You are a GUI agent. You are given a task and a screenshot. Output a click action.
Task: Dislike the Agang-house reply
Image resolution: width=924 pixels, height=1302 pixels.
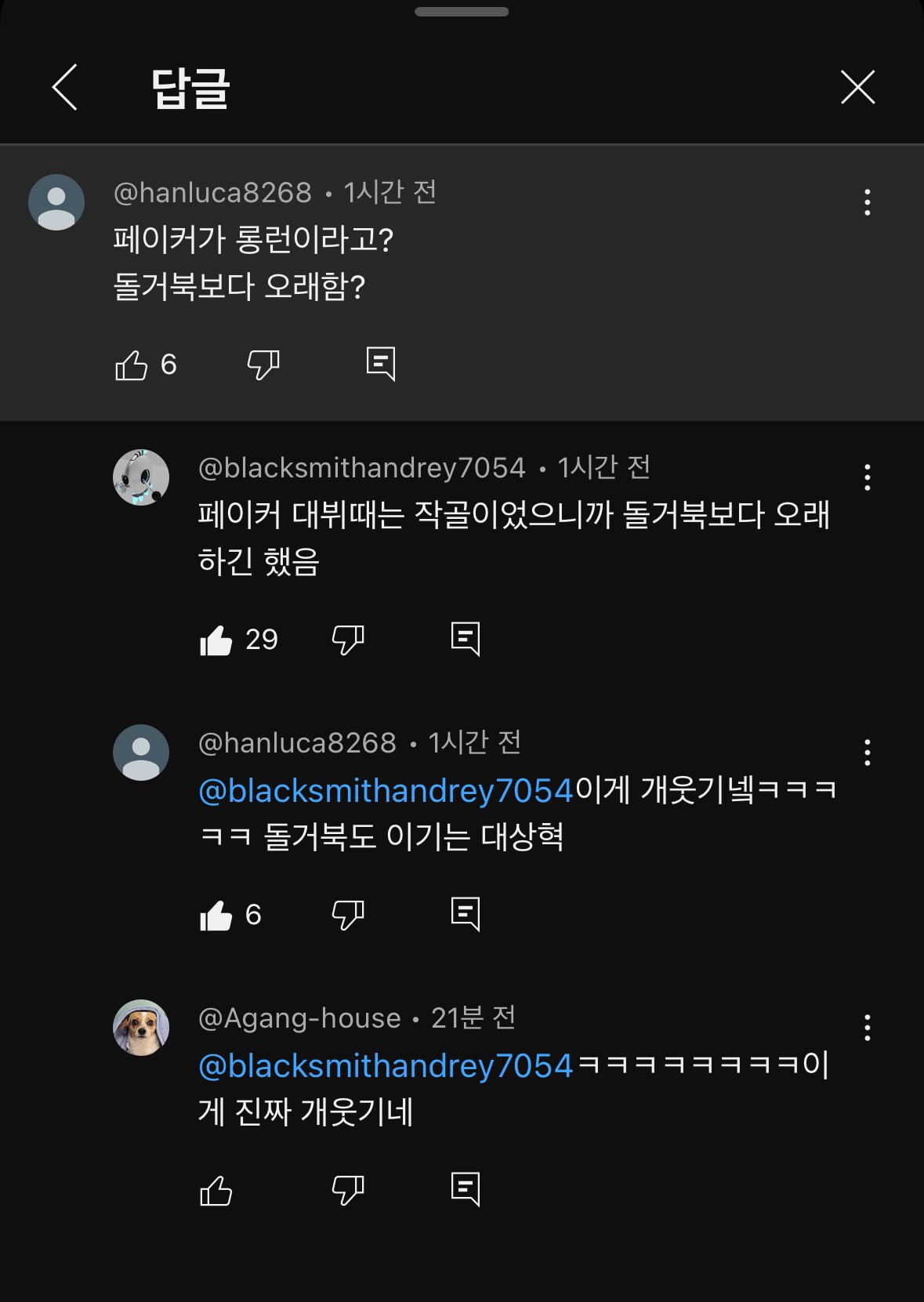(x=348, y=1191)
